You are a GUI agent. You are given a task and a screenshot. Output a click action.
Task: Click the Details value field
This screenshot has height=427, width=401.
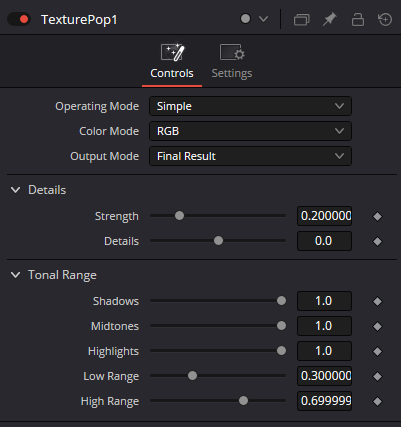324,241
